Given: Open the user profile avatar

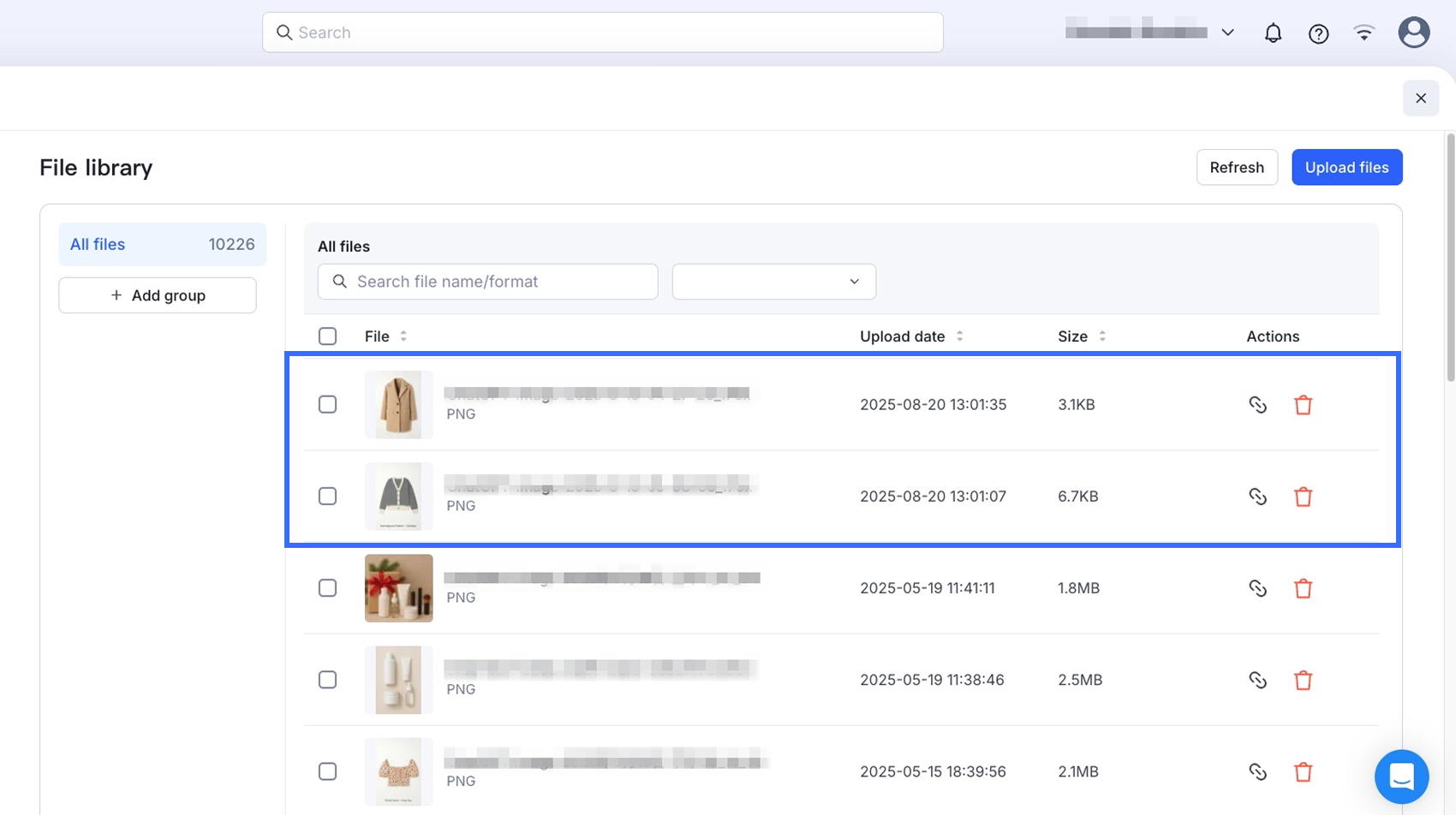Looking at the screenshot, I should (1413, 33).
